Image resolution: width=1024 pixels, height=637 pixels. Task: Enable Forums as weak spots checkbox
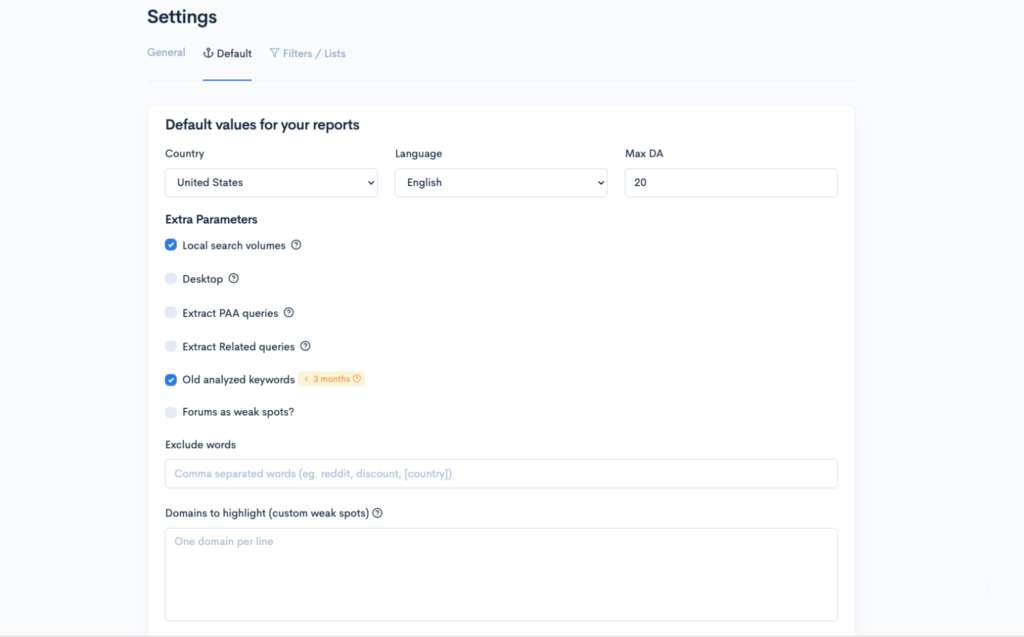[x=171, y=412]
